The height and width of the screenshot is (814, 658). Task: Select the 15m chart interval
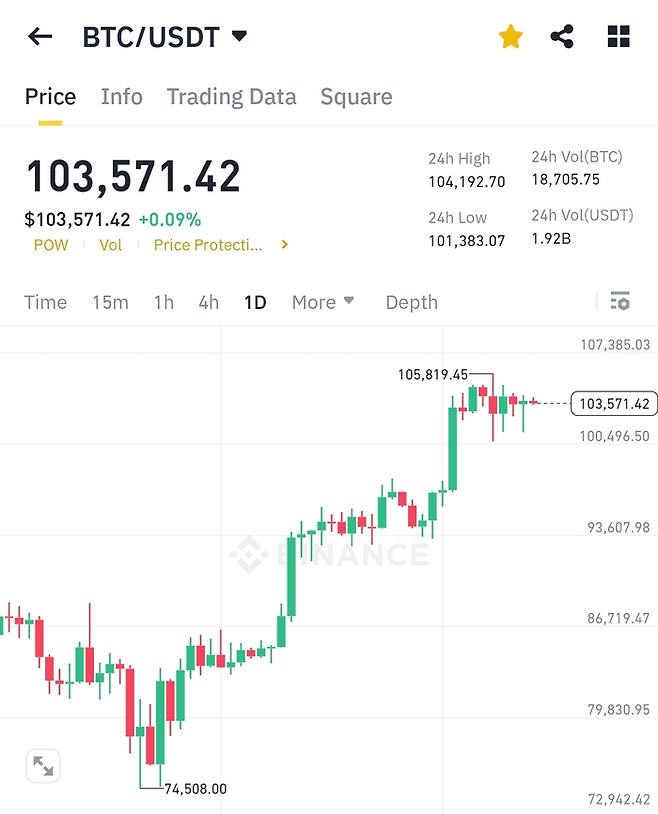110,302
